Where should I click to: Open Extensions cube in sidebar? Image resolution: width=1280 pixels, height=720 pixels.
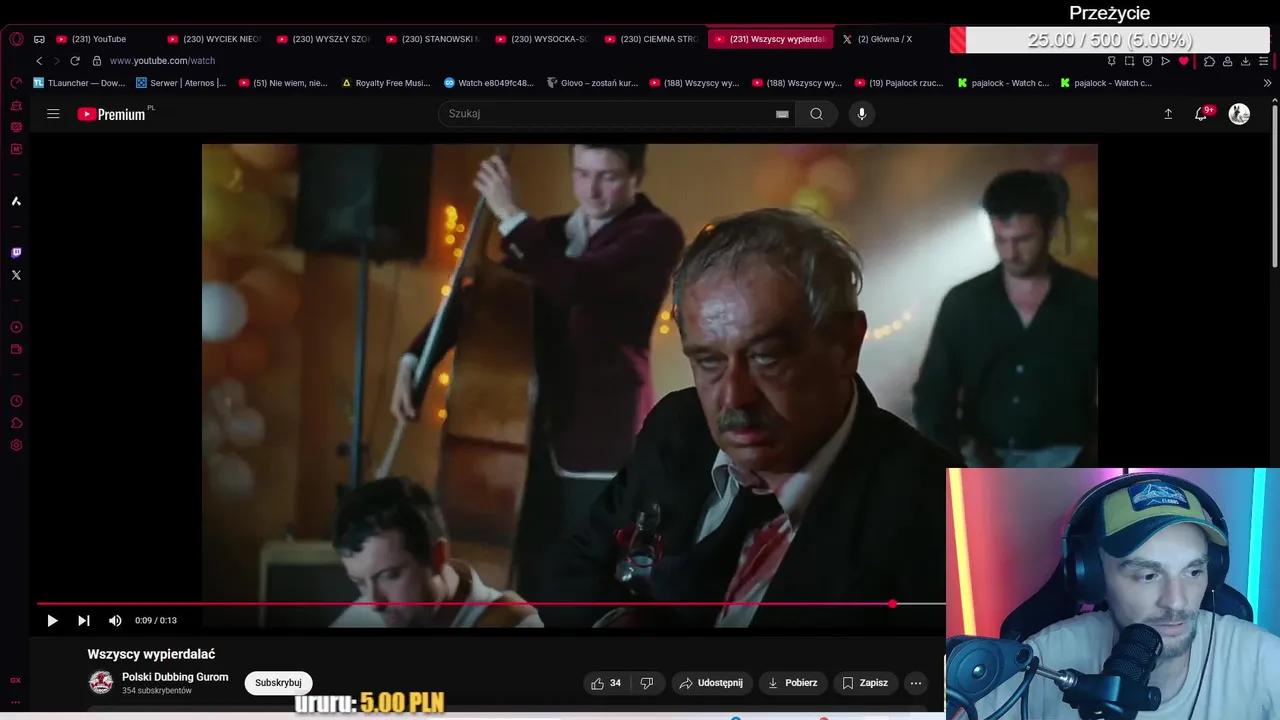click(x=16, y=423)
